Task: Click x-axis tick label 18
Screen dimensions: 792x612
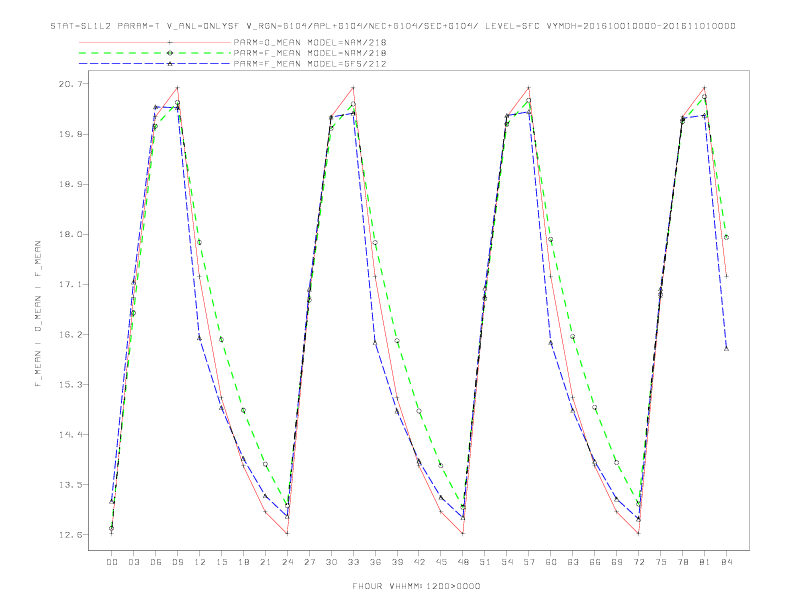Action: pos(243,562)
